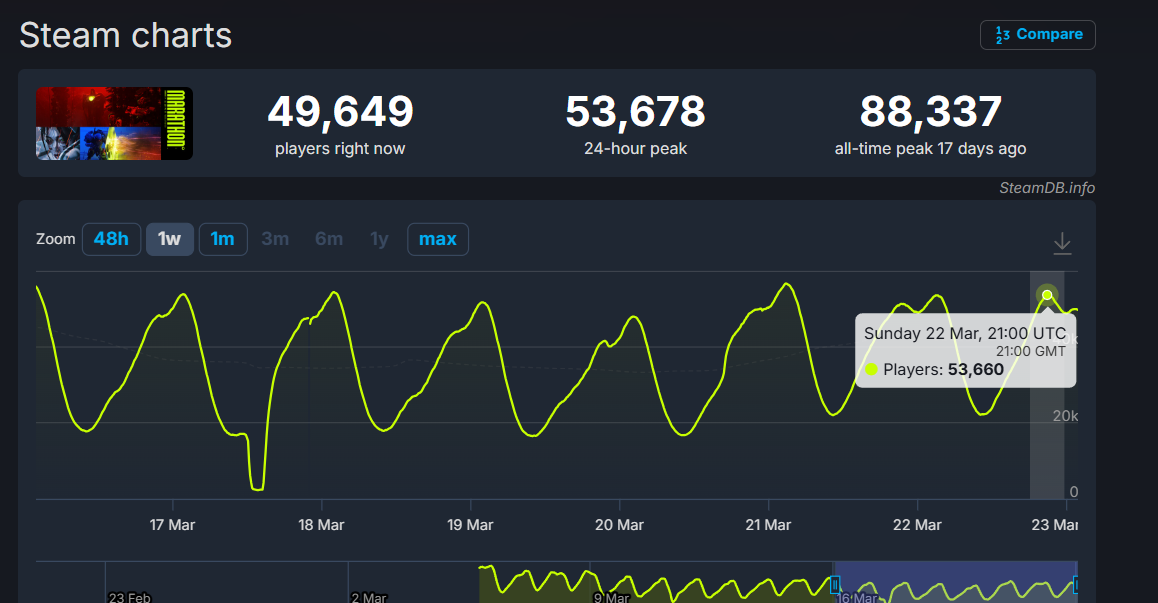1158x603 pixels.
Task: Click the 2 Mar label in navigator
Action: (369, 597)
